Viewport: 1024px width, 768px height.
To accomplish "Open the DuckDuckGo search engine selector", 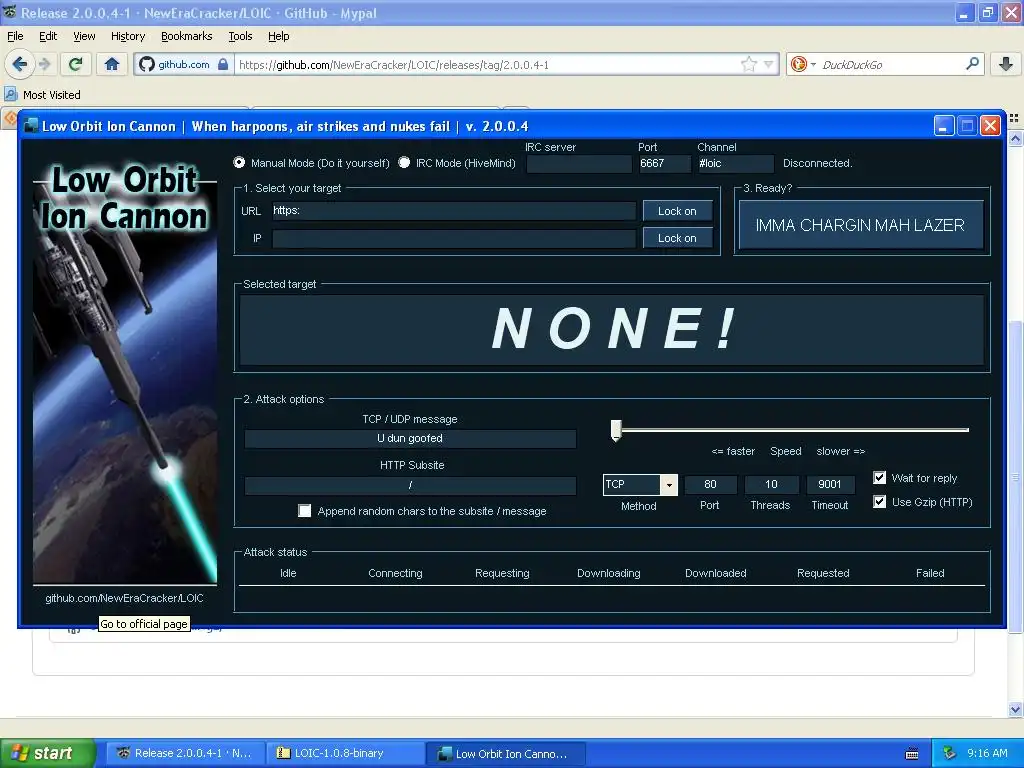I will coord(803,64).
